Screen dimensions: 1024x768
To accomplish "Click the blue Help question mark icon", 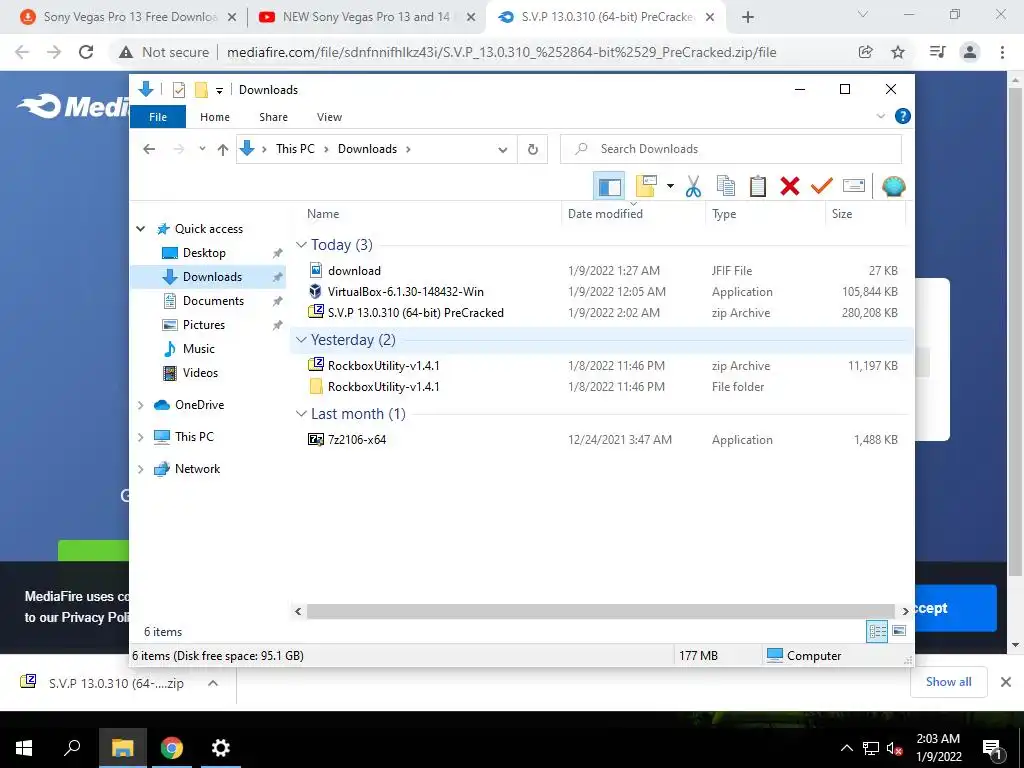I will [903, 116].
